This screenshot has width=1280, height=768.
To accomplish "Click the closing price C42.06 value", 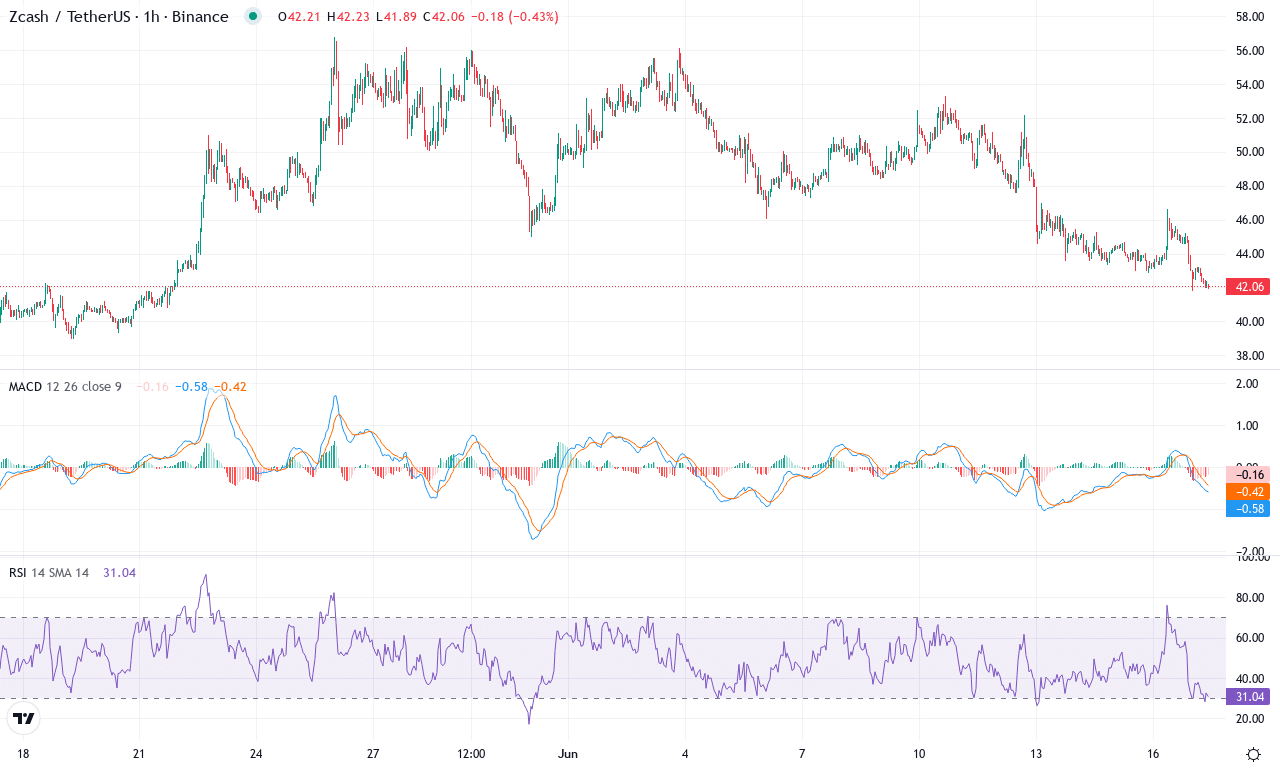I will (x=444, y=17).
